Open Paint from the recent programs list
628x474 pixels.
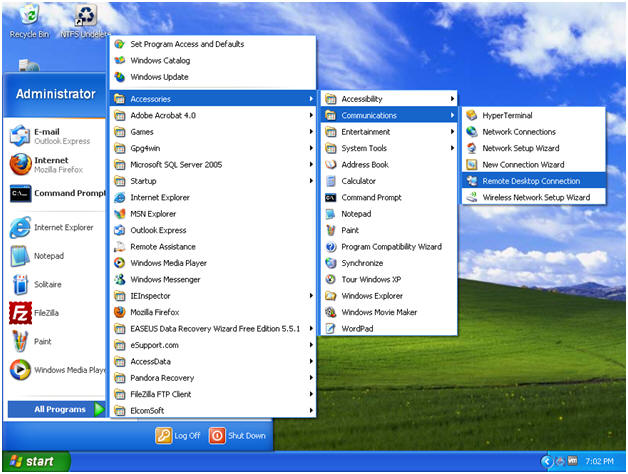[20, 341]
